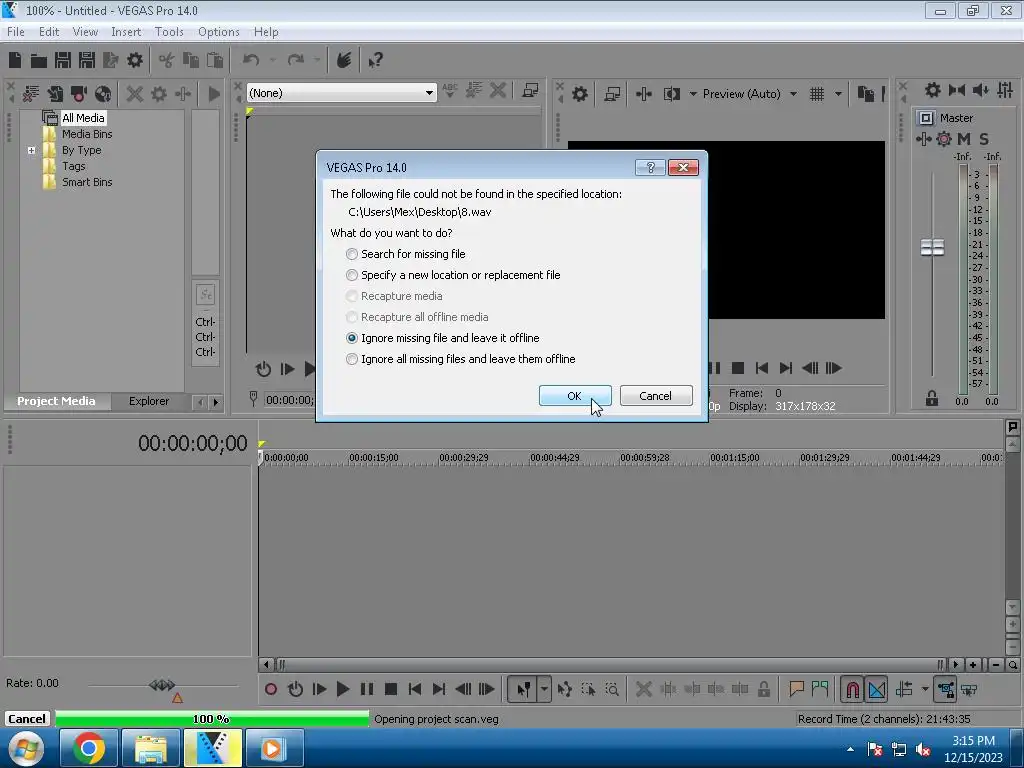Viewport: 1024px width, 768px height.
Task: Click the timeline horizontal scrollbar
Action: (611, 665)
